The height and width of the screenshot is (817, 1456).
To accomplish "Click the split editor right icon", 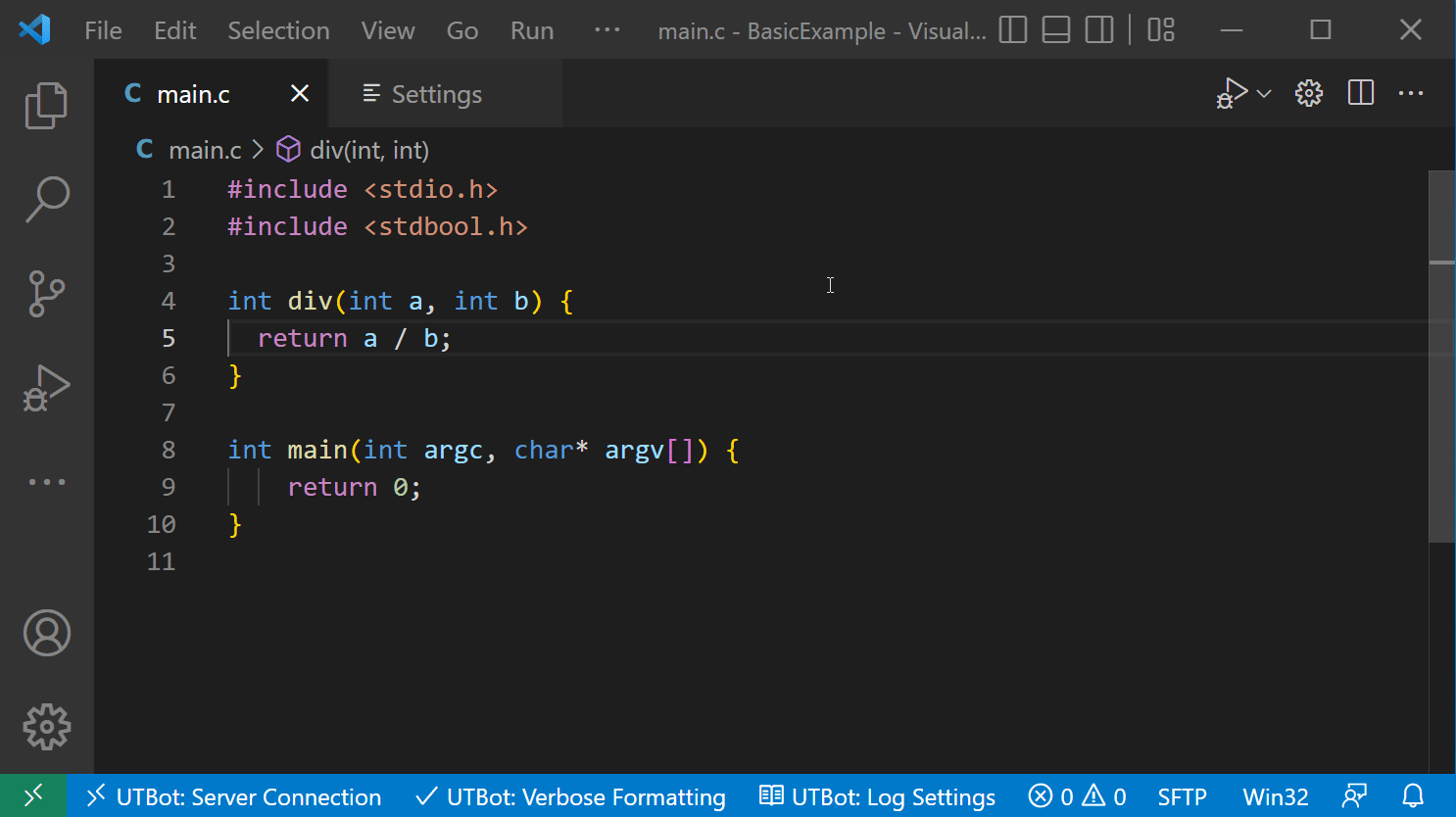I will (1361, 93).
